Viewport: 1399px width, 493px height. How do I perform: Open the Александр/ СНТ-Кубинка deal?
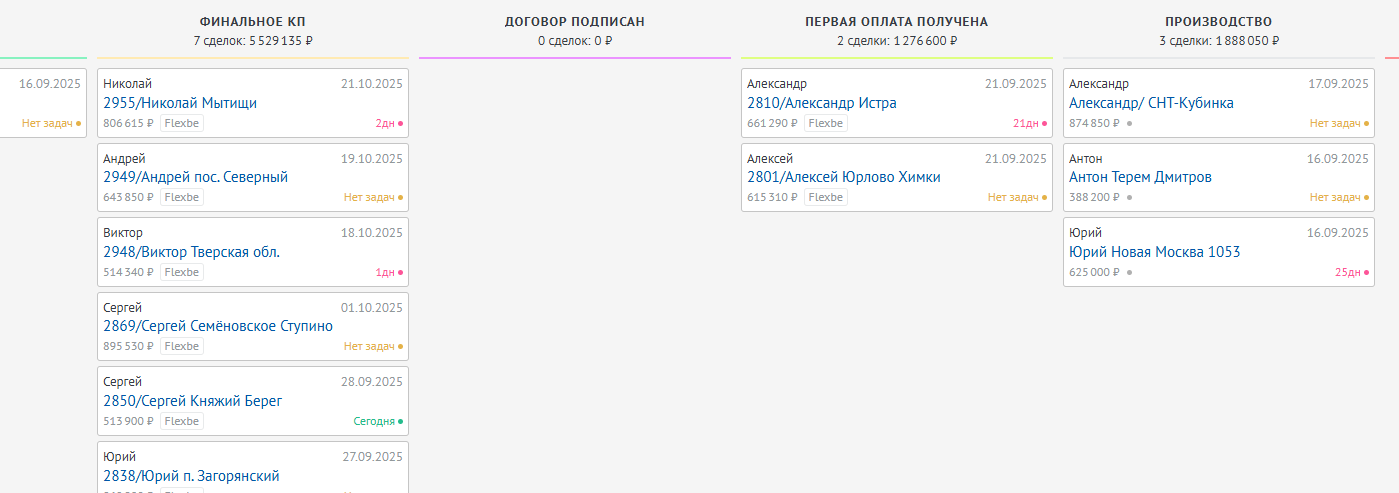click(x=1151, y=103)
